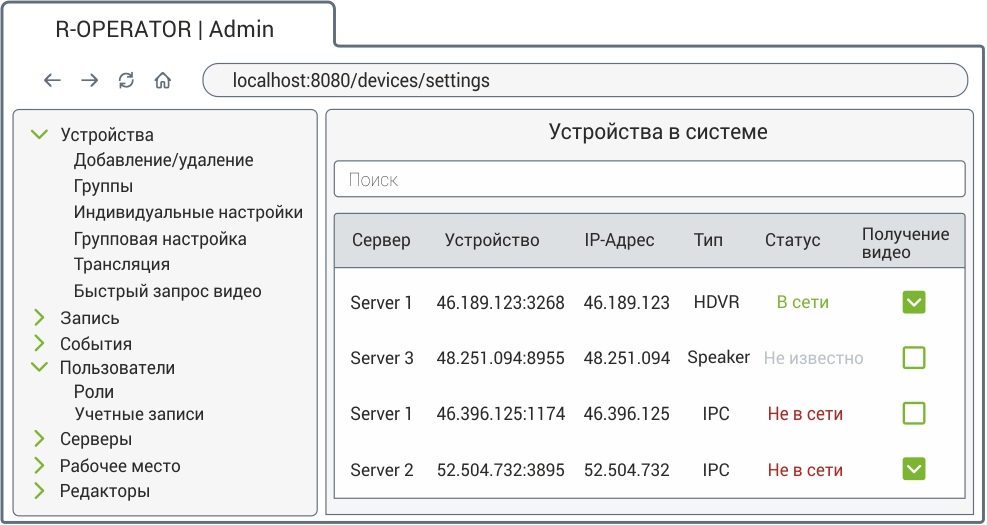Viewport: 987px width, 525px height.
Task: Check video box for 46.396.125:1174
Action: click(x=913, y=414)
